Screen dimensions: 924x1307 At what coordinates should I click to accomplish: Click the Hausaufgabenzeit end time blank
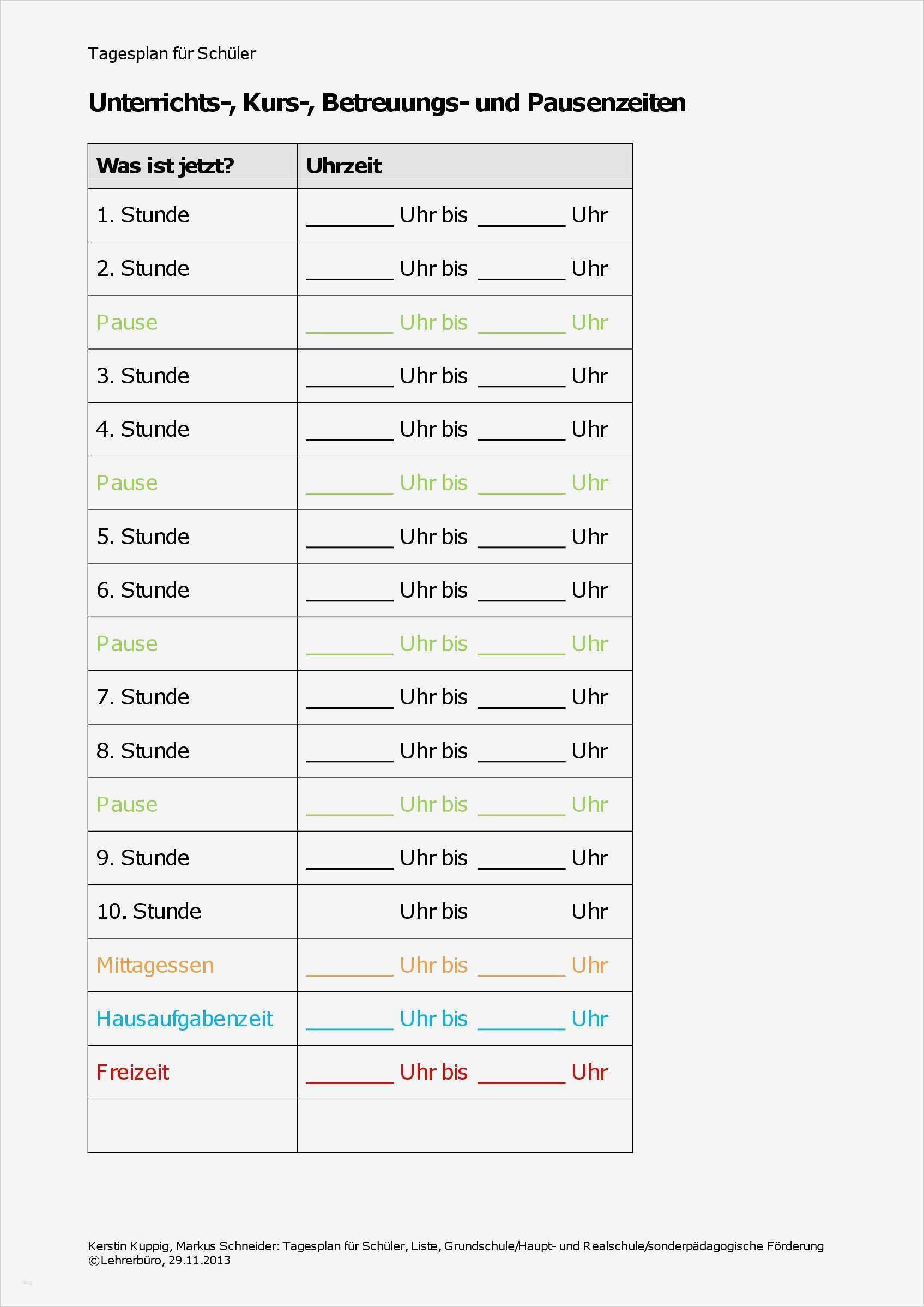tap(521, 1022)
